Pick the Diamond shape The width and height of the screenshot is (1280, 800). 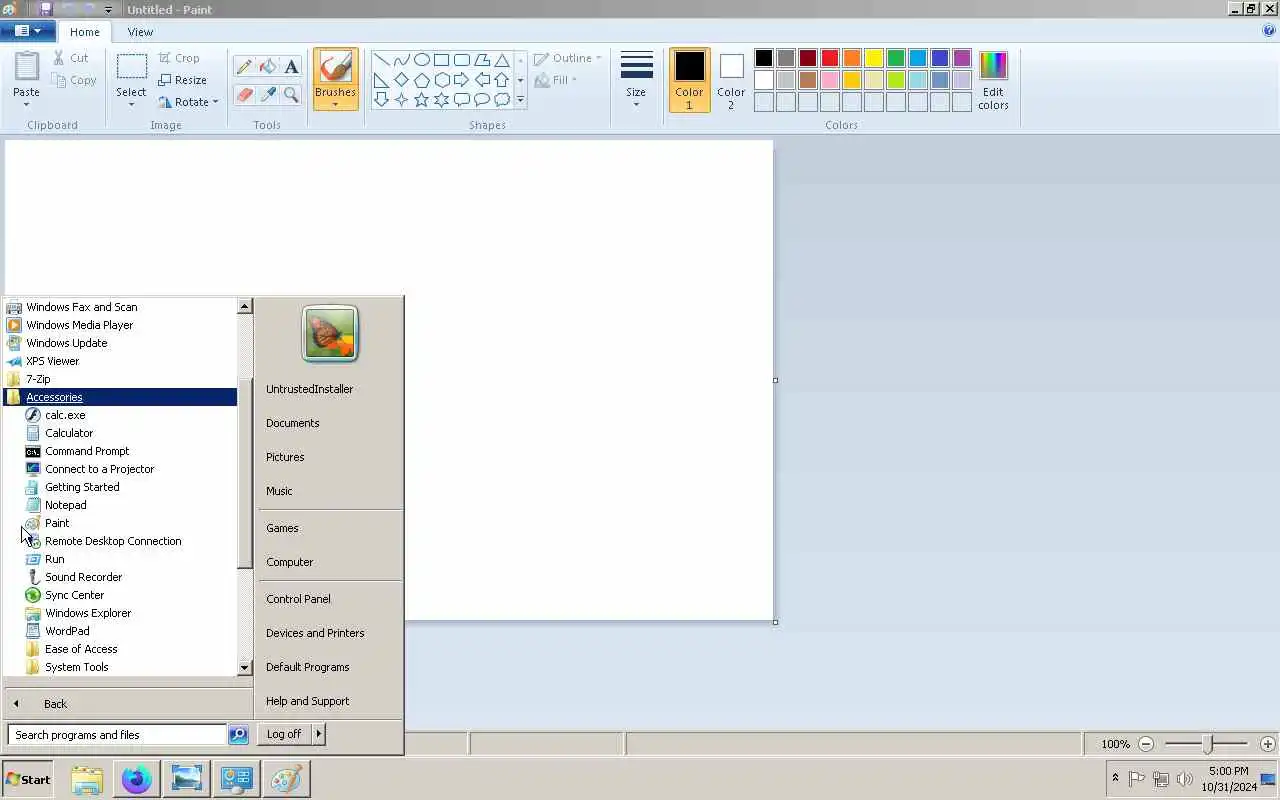(x=401, y=80)
